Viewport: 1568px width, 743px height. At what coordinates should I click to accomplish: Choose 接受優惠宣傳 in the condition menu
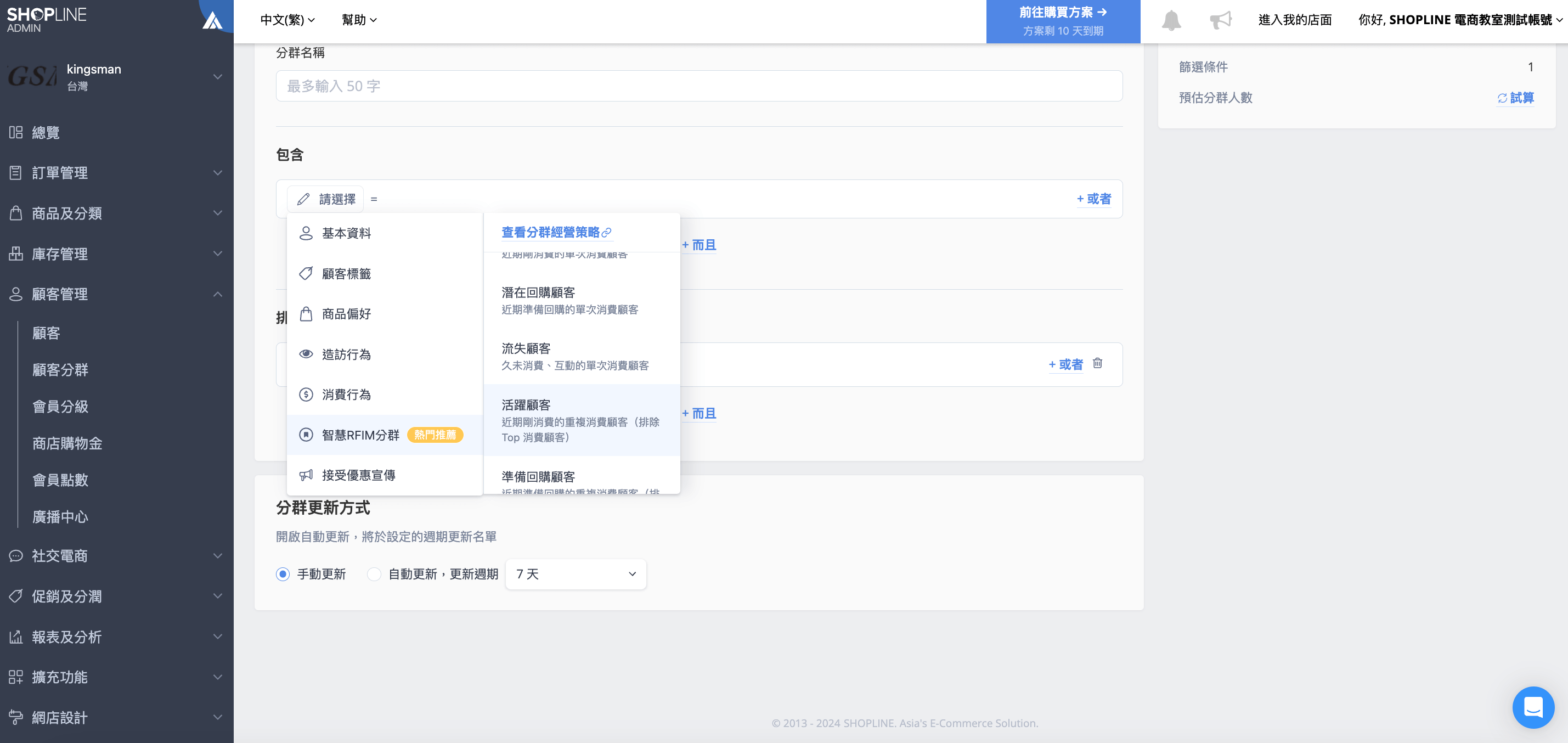point(385,475)
